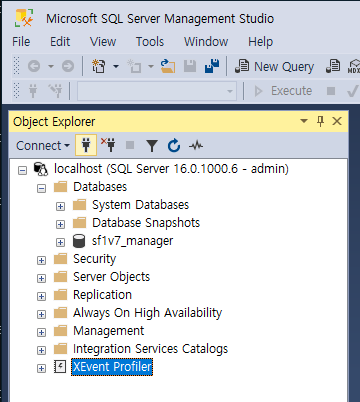Select Database Snapshots tree item
360x402 pixels.
click(x=146, y=223)
